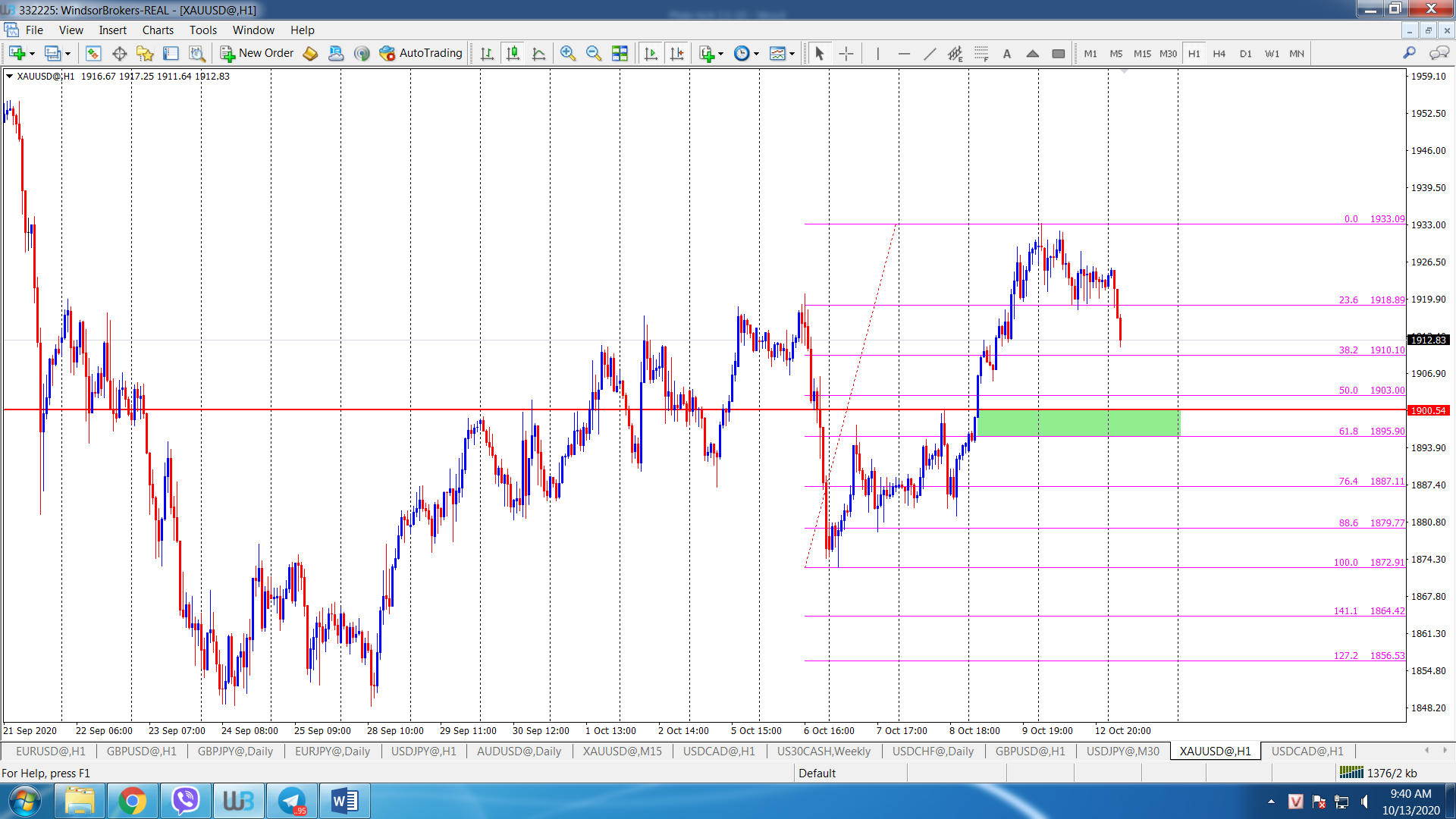Screen dimensions: 1456x819
Task: Click the New Order button
Action: click(x=257, y=53)
